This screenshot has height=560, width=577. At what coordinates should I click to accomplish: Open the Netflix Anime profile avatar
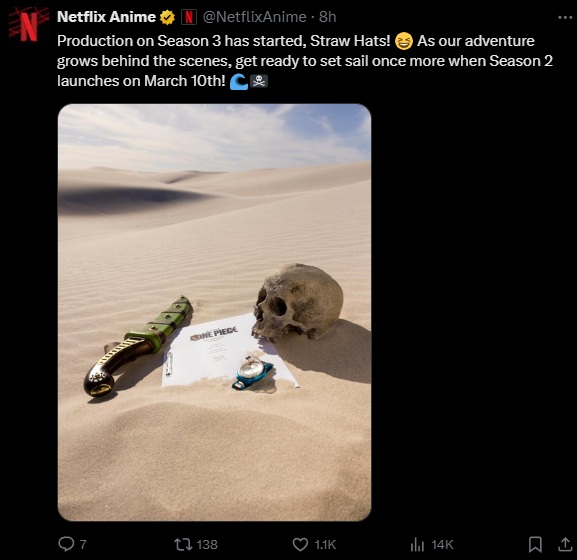(x=29, y=26)
